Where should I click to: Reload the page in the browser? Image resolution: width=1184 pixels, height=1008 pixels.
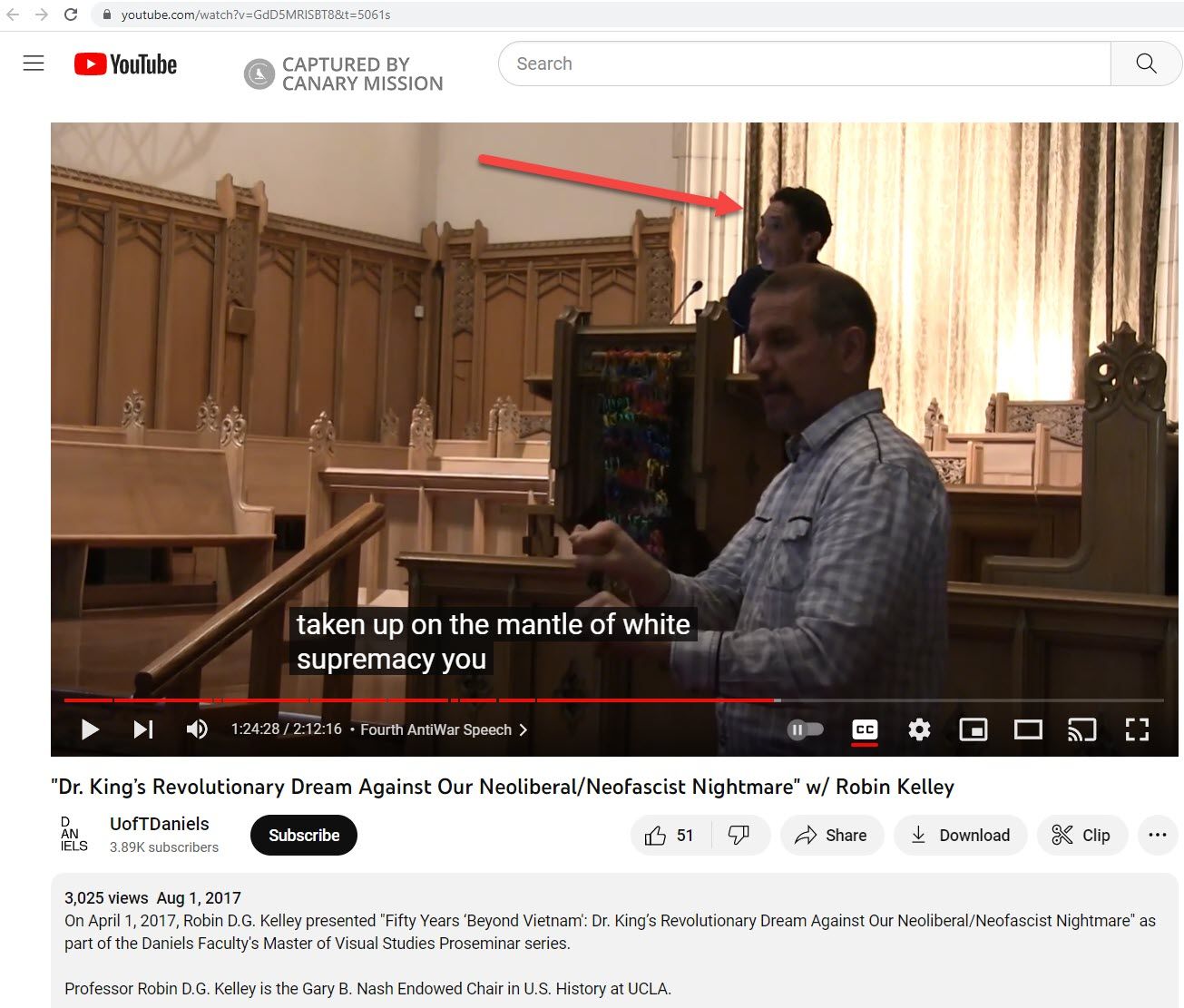[71, 15]
